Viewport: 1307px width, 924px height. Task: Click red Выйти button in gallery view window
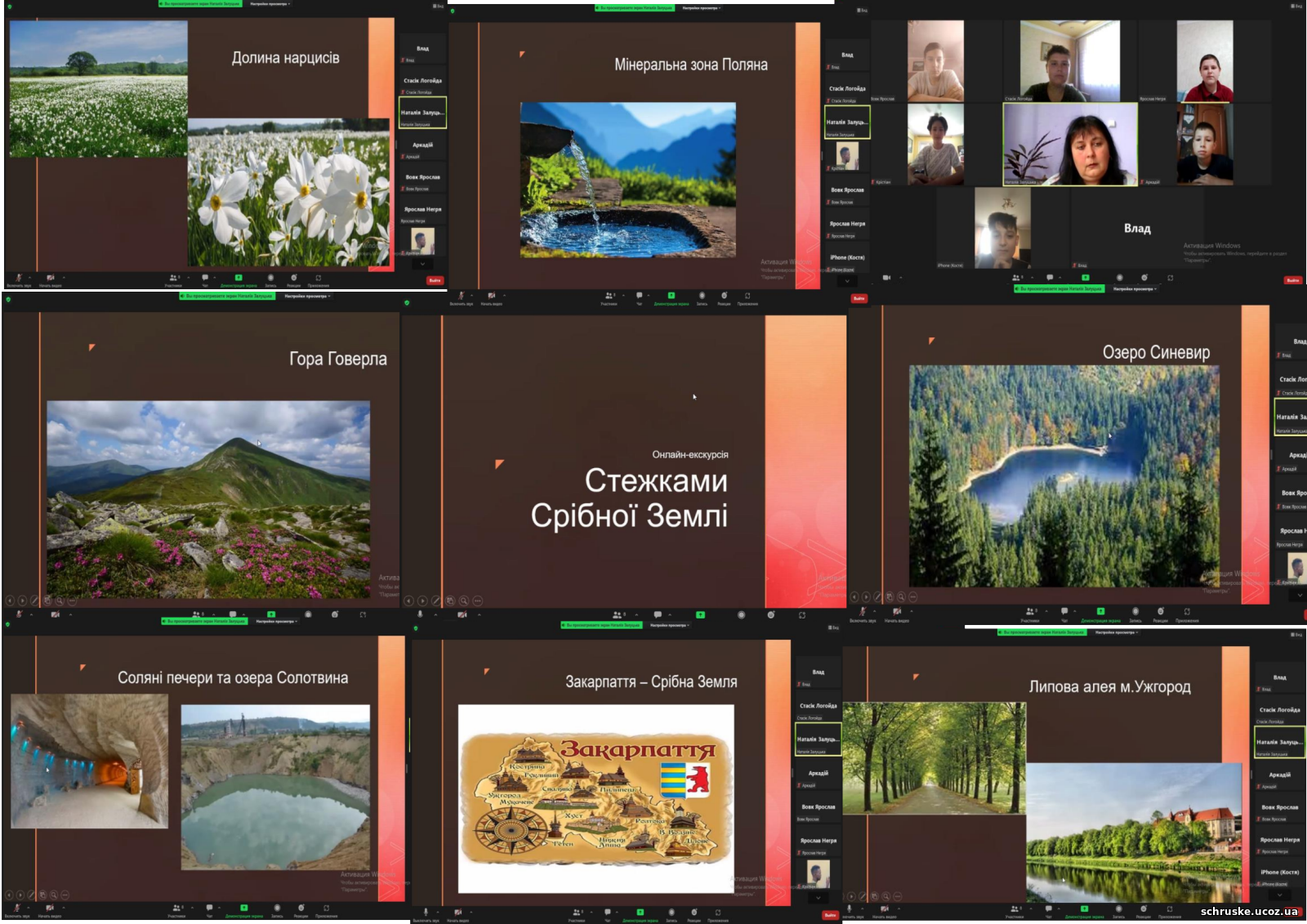pyautogui.click(x=1292, y=280)
